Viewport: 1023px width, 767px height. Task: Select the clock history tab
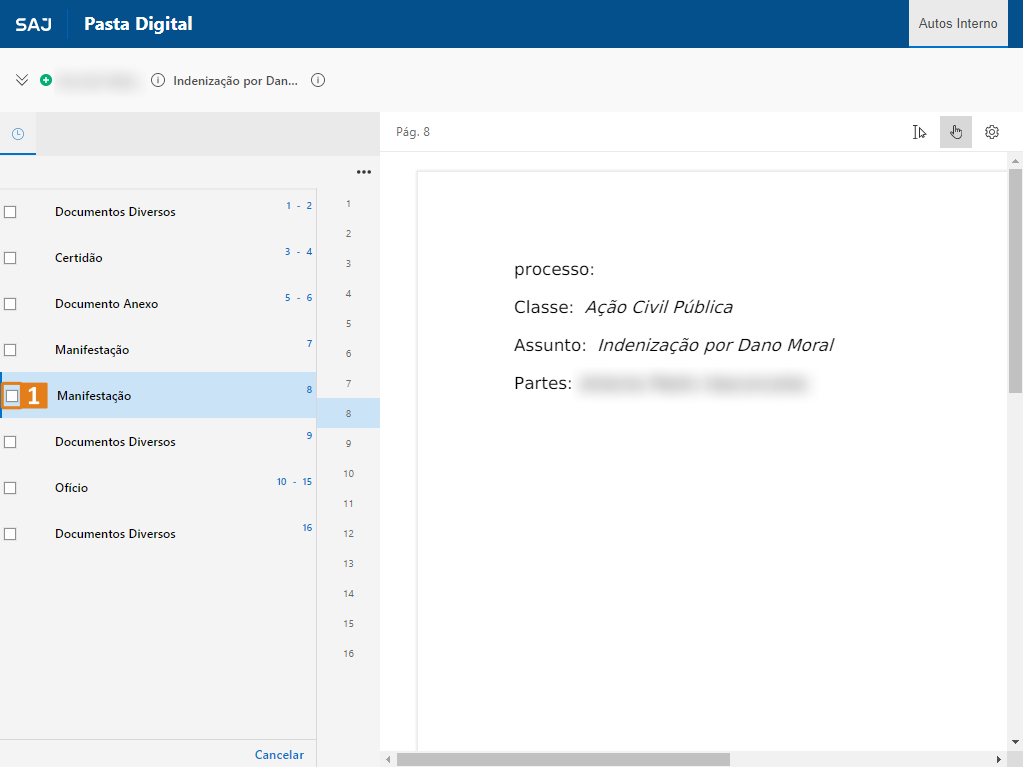click(x=18, y=134)
